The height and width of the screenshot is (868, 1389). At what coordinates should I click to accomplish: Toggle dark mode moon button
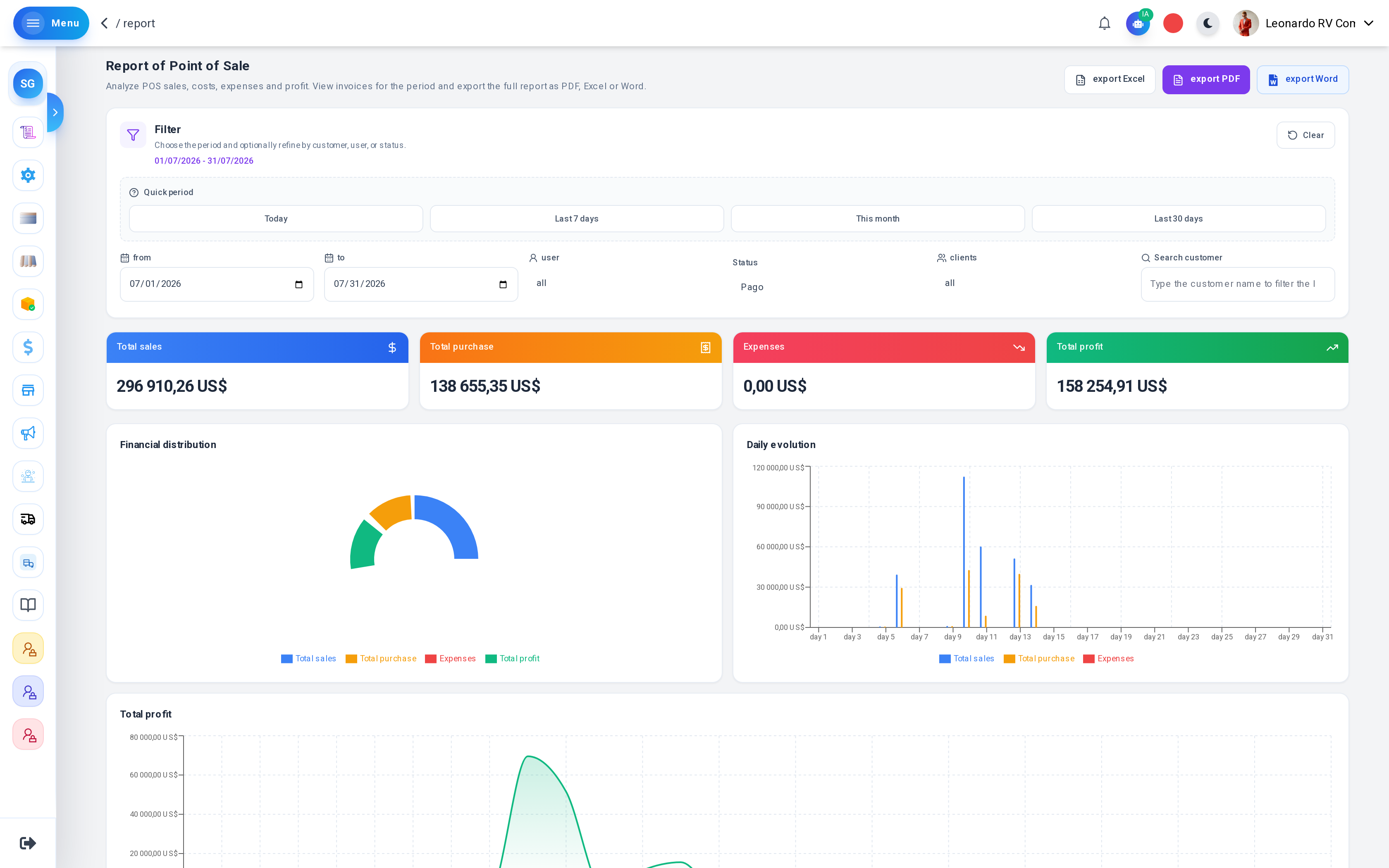click(1208, 24)
